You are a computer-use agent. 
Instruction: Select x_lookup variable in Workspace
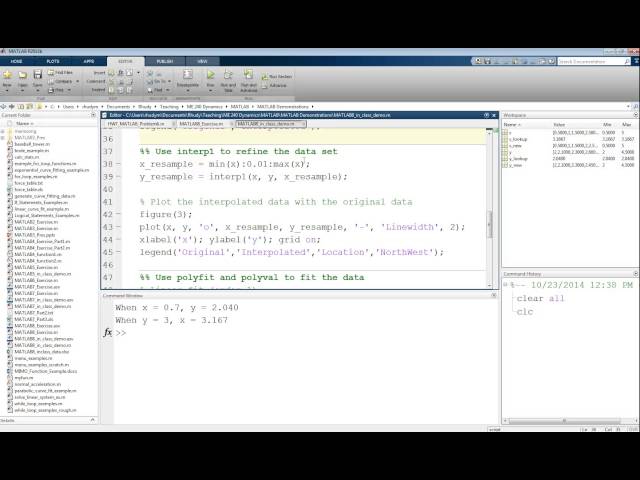tap(518, 139)
